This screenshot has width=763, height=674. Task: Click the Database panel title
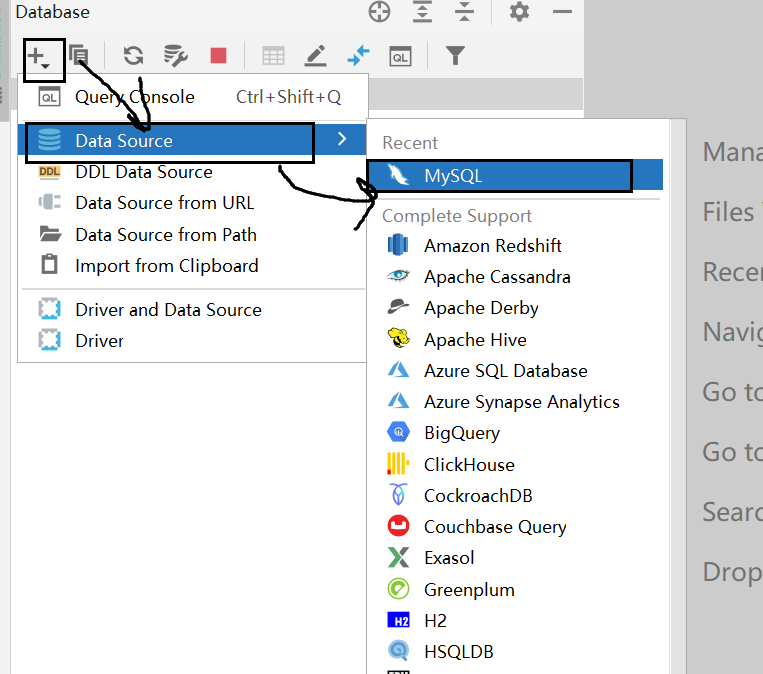53,12
